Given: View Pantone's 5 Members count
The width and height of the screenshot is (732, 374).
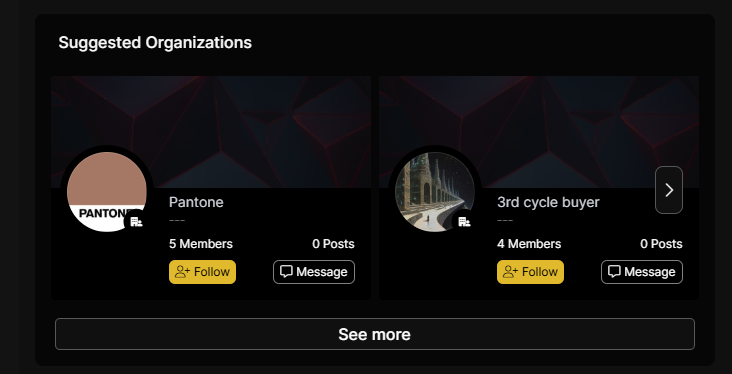Looking at the screenshot, I should coord(201,244).
